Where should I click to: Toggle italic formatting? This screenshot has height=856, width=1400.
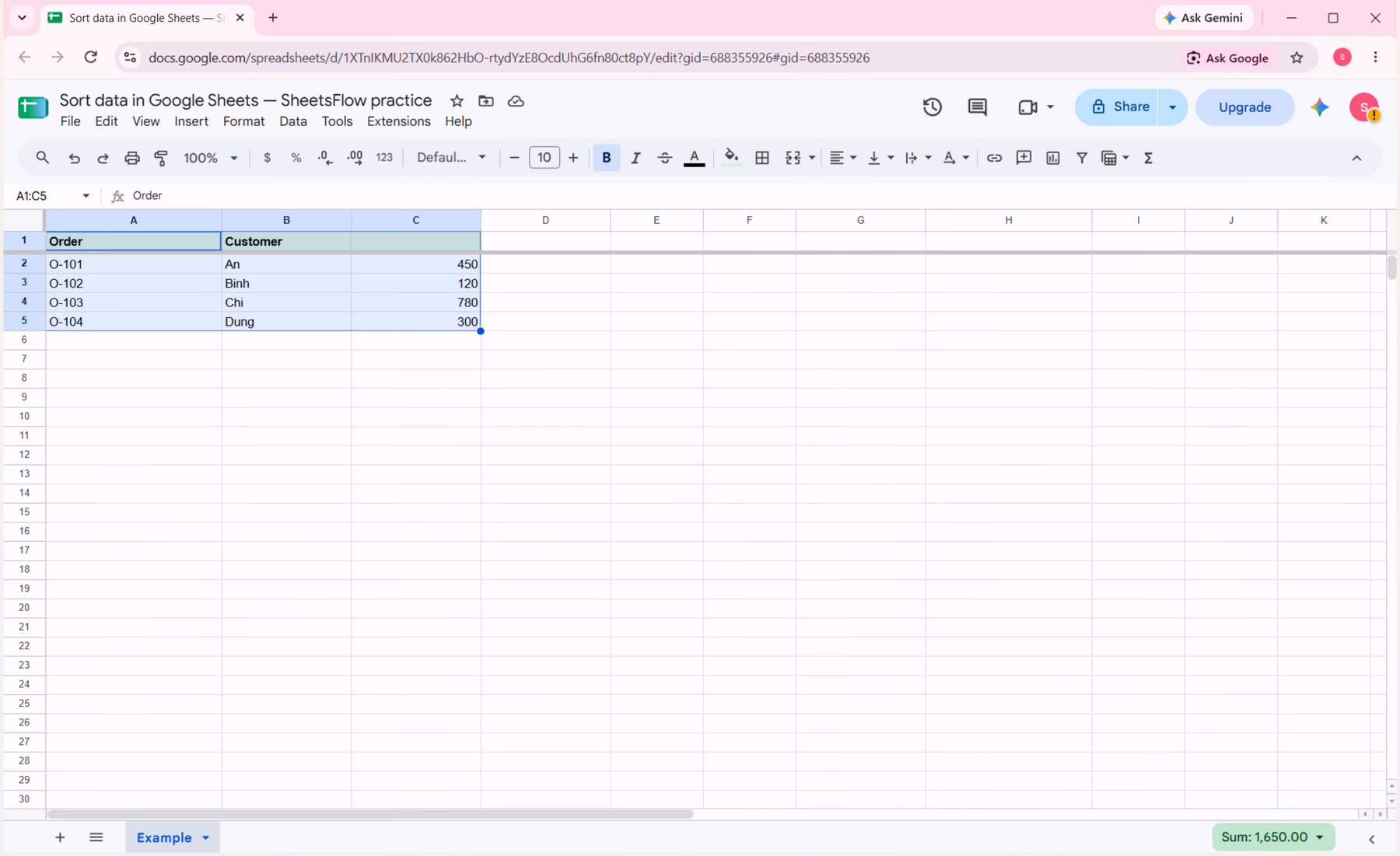(x=635, y=158)
